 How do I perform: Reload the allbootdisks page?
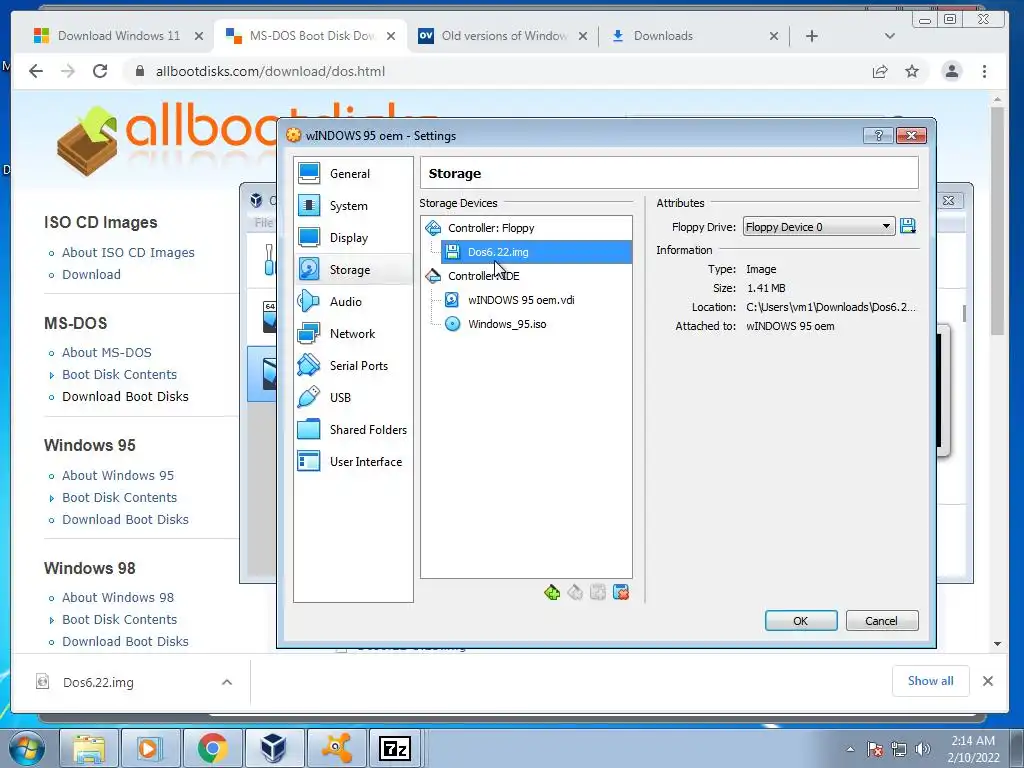point(100,71)
